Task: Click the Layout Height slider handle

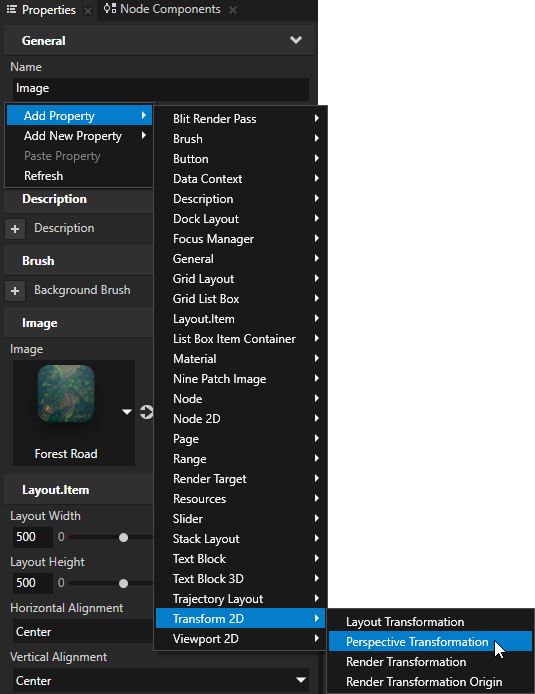Action: 123,583
